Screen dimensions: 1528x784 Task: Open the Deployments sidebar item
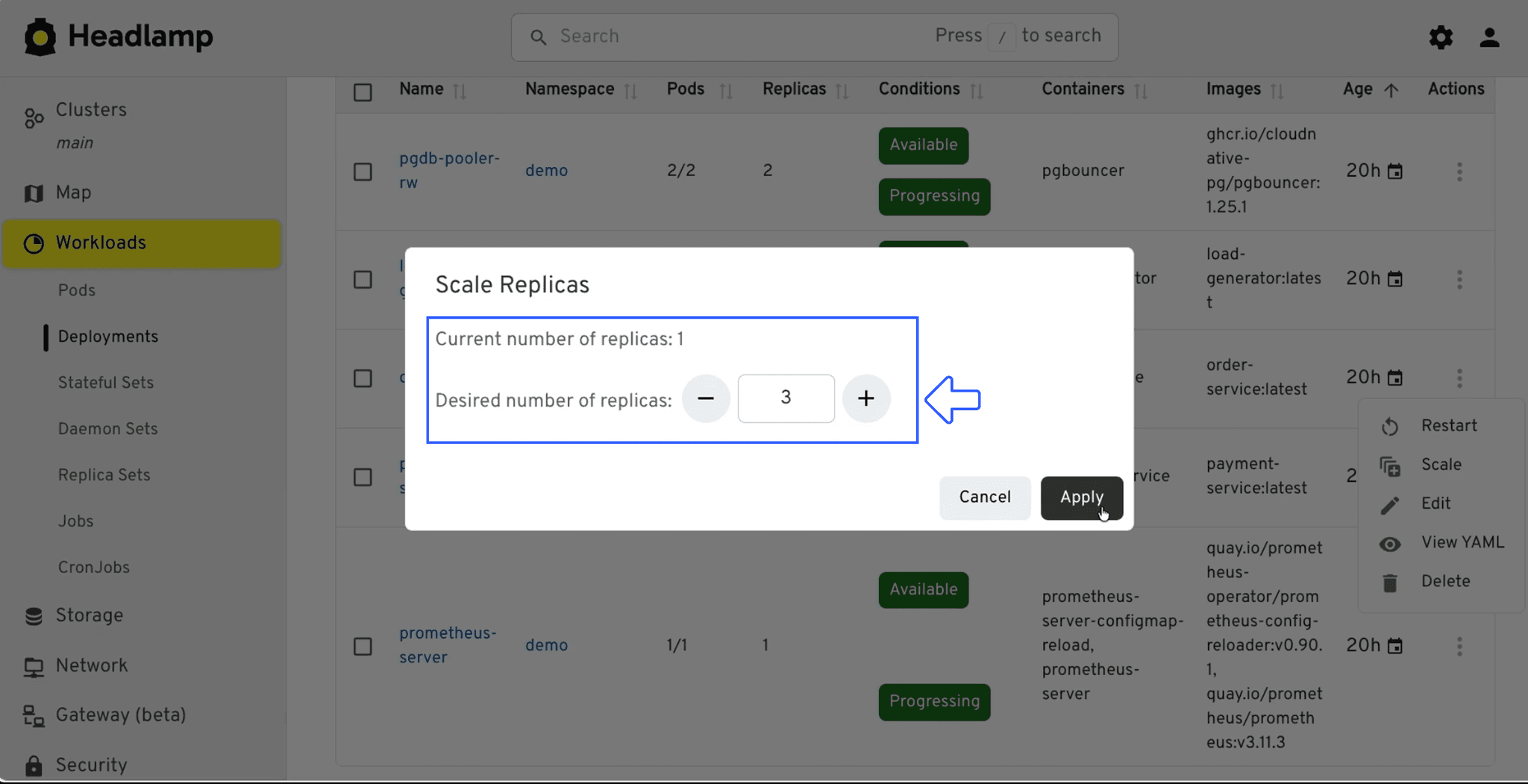(x=108, y=337)
